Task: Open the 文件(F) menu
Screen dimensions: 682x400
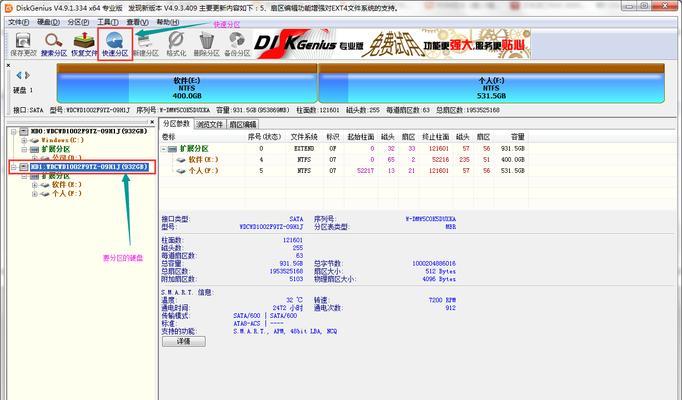Action: pos(19,22)
